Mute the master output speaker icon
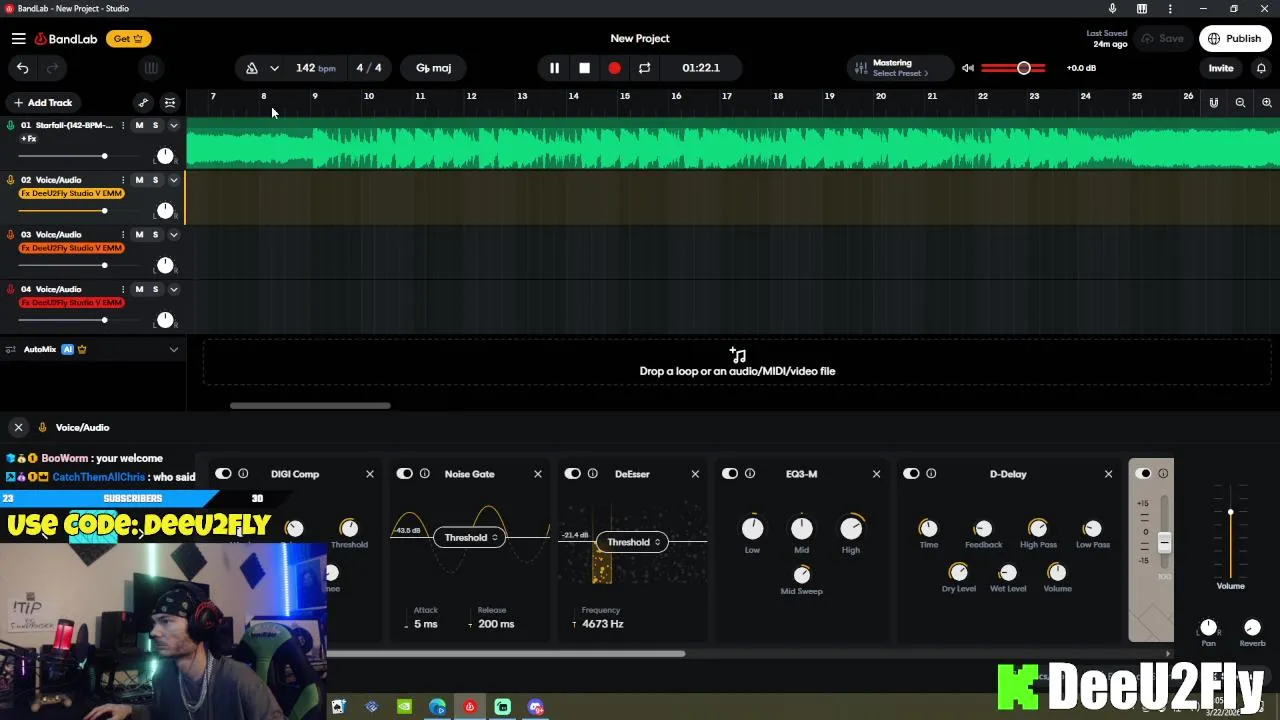Viewport: 1280px width, 720px height. click(967, 68)
